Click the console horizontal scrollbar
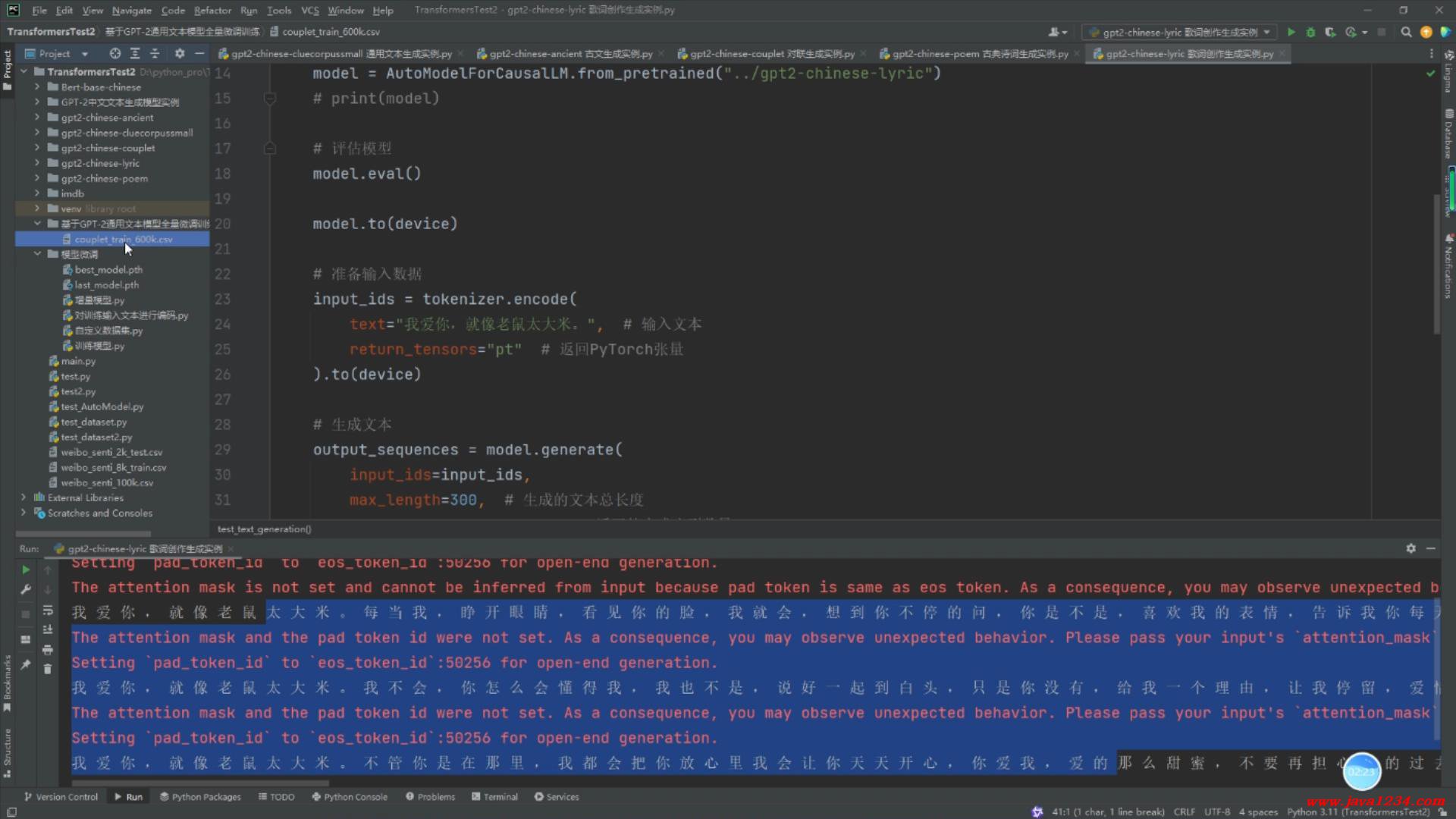This screenshot has width=1456, height=819. point(200,783)
